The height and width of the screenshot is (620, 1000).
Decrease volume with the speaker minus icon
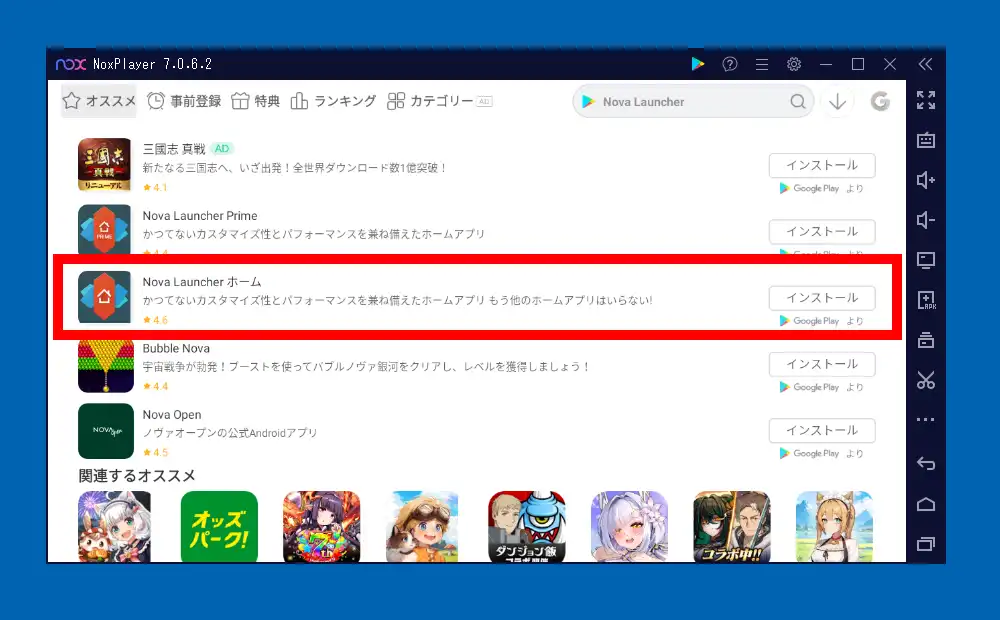coord(926,220)
